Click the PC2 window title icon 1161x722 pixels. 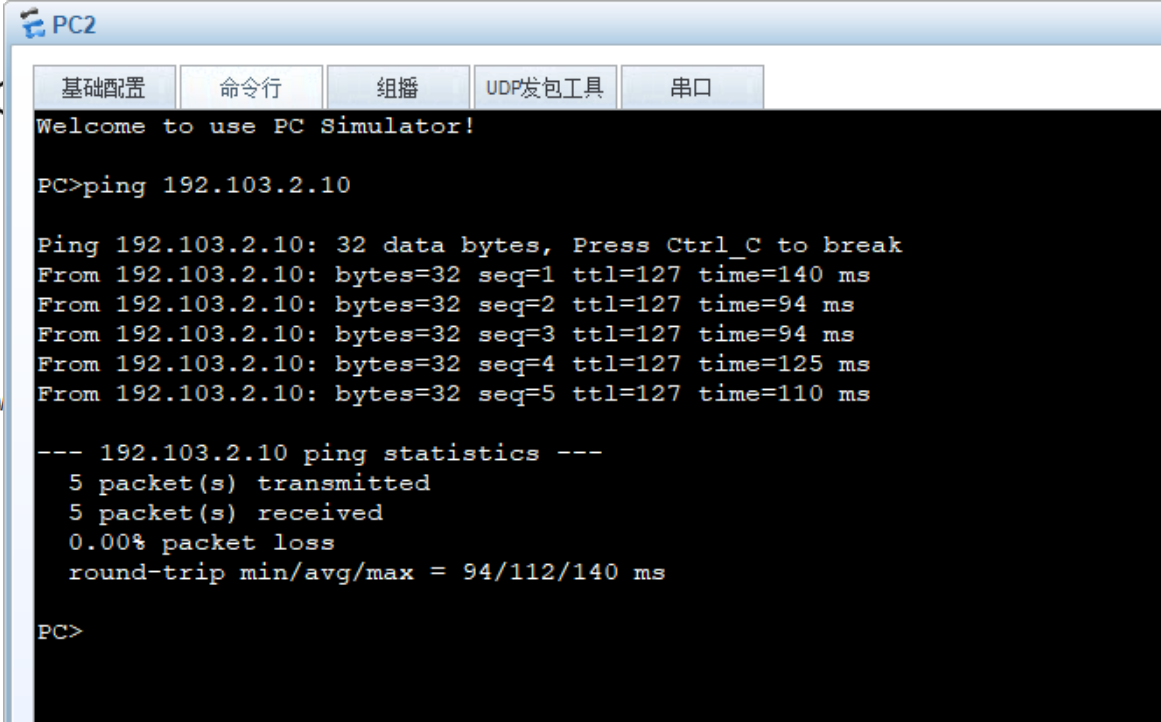pos(33,24)
